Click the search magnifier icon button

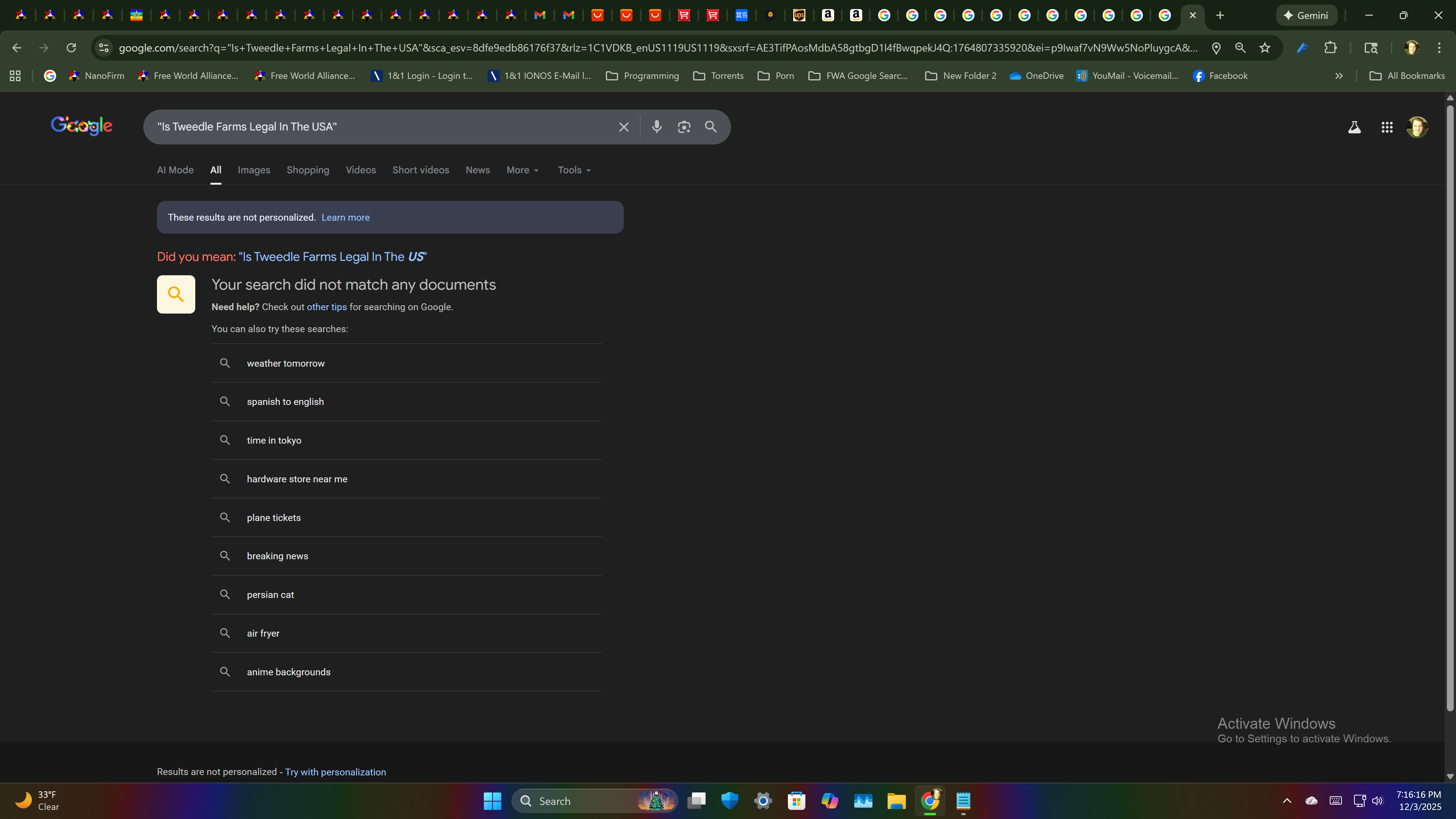click(711, 127)
